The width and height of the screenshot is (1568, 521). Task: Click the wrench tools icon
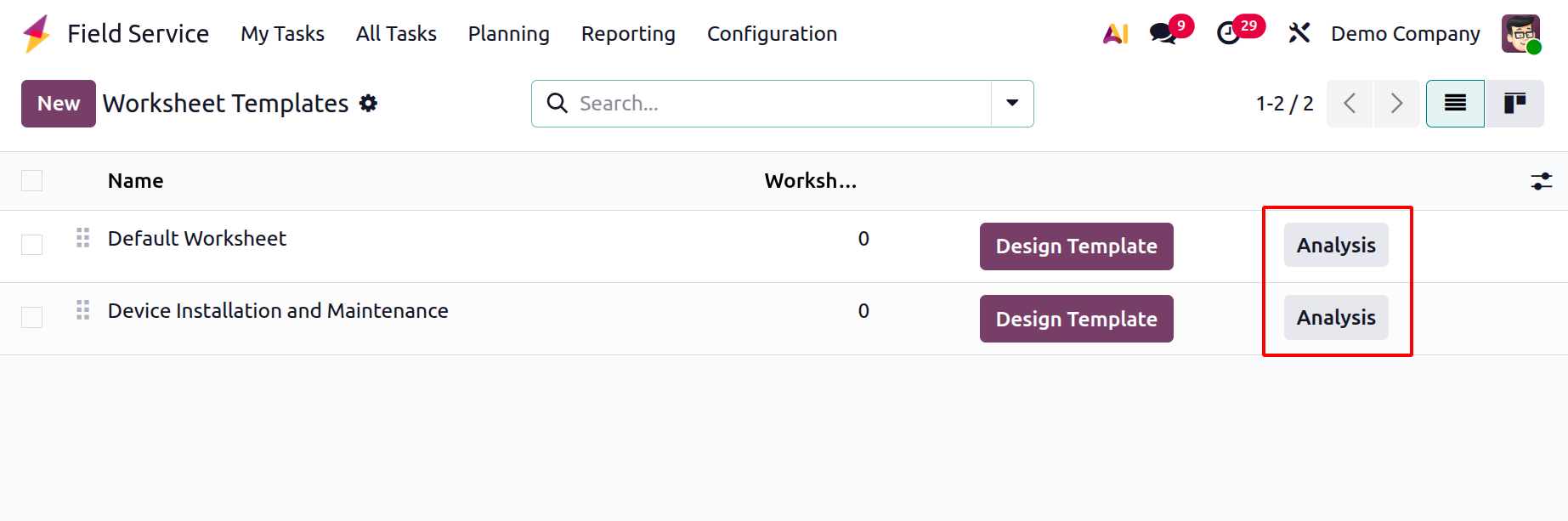click(1299, 33)
